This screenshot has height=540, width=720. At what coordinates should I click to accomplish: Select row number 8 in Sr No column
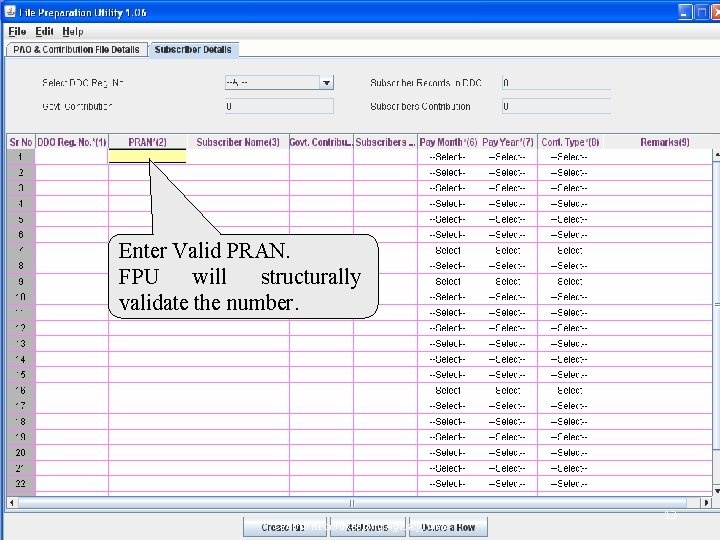(21, 266)
